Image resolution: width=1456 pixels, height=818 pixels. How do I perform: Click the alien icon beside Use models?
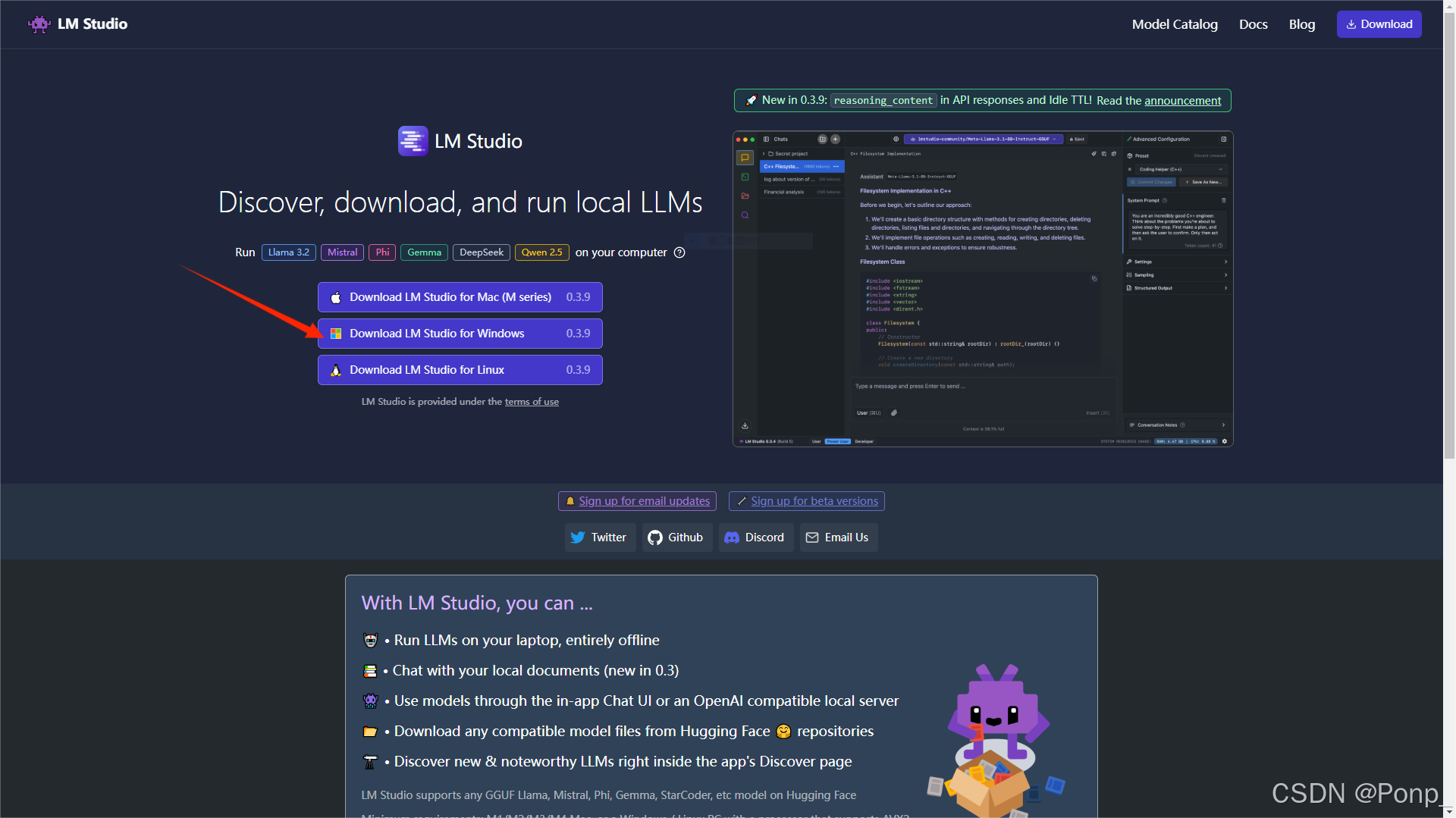coord(370,701)
